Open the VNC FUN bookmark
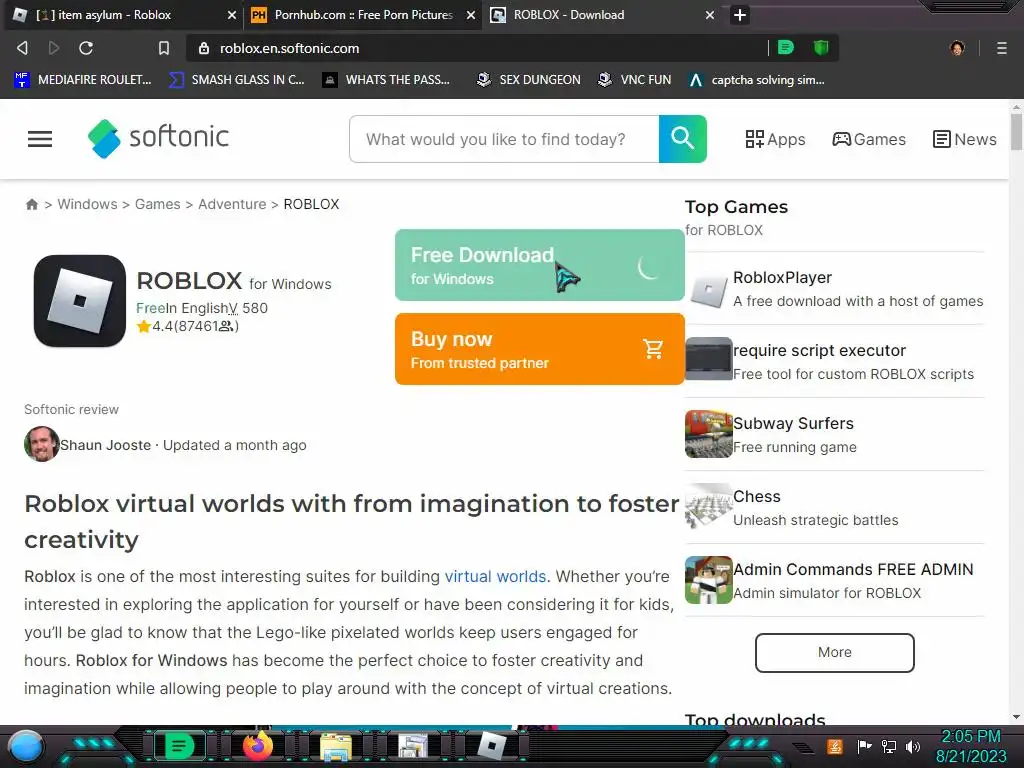Viewport: 1024px width, 768px height. (634, 80)
